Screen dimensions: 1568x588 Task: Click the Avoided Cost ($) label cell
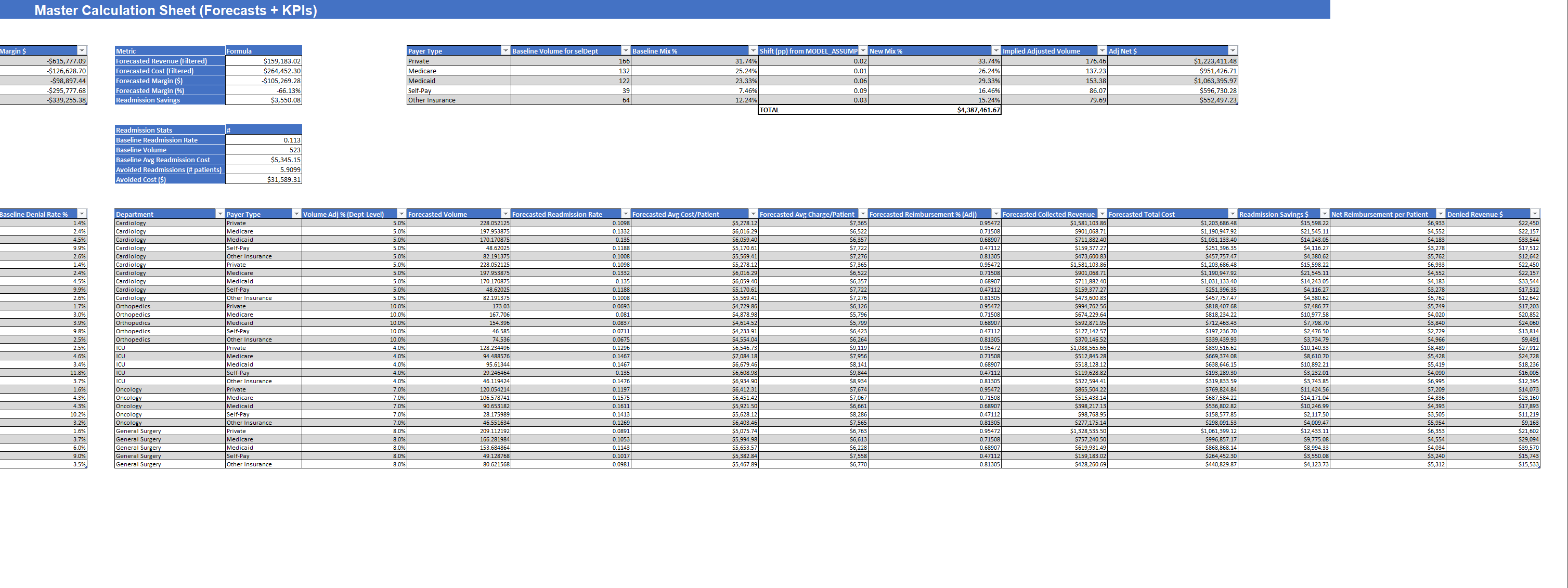point(169,179)
